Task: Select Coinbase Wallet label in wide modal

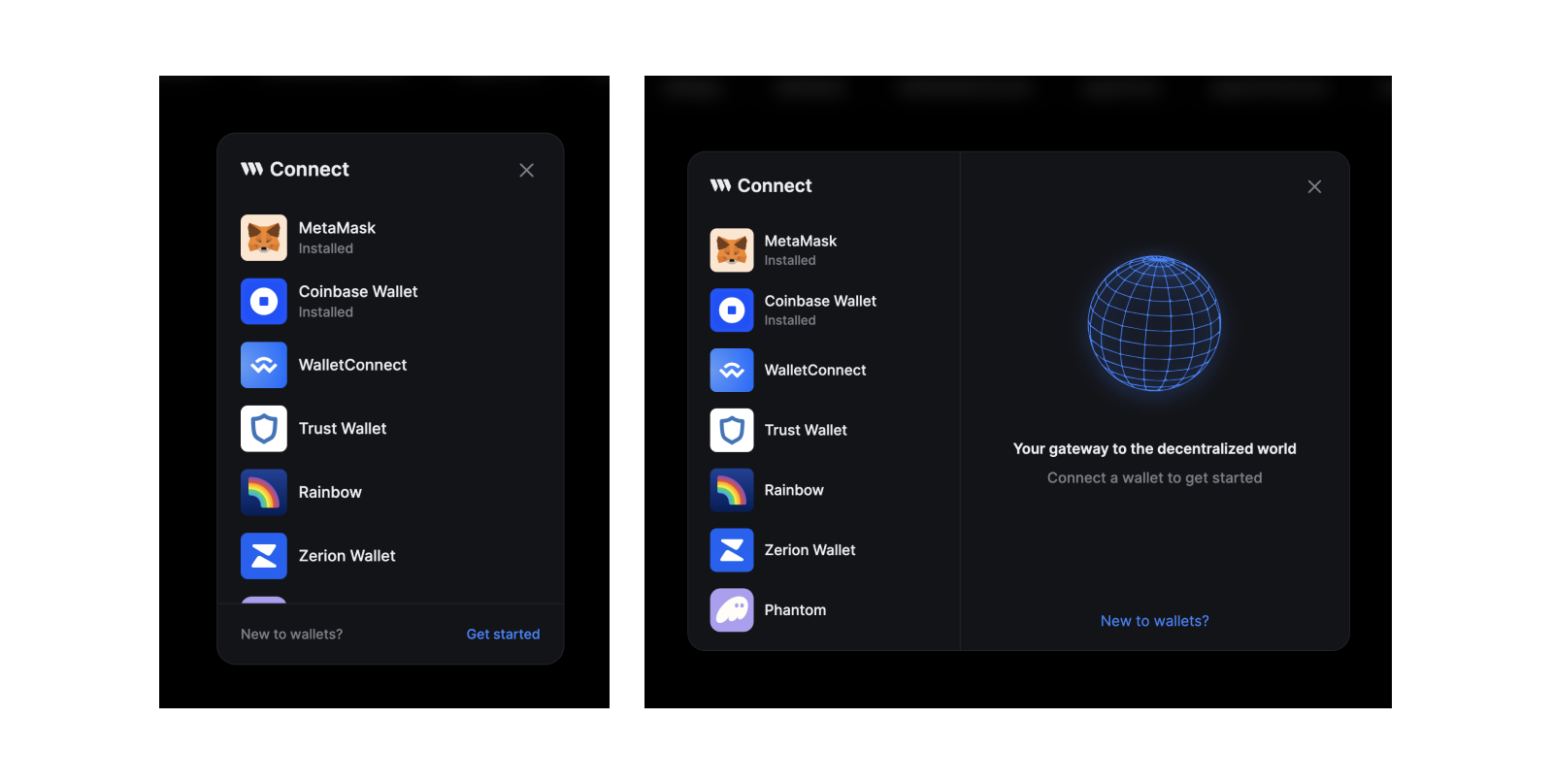Action: coord(820,301)
